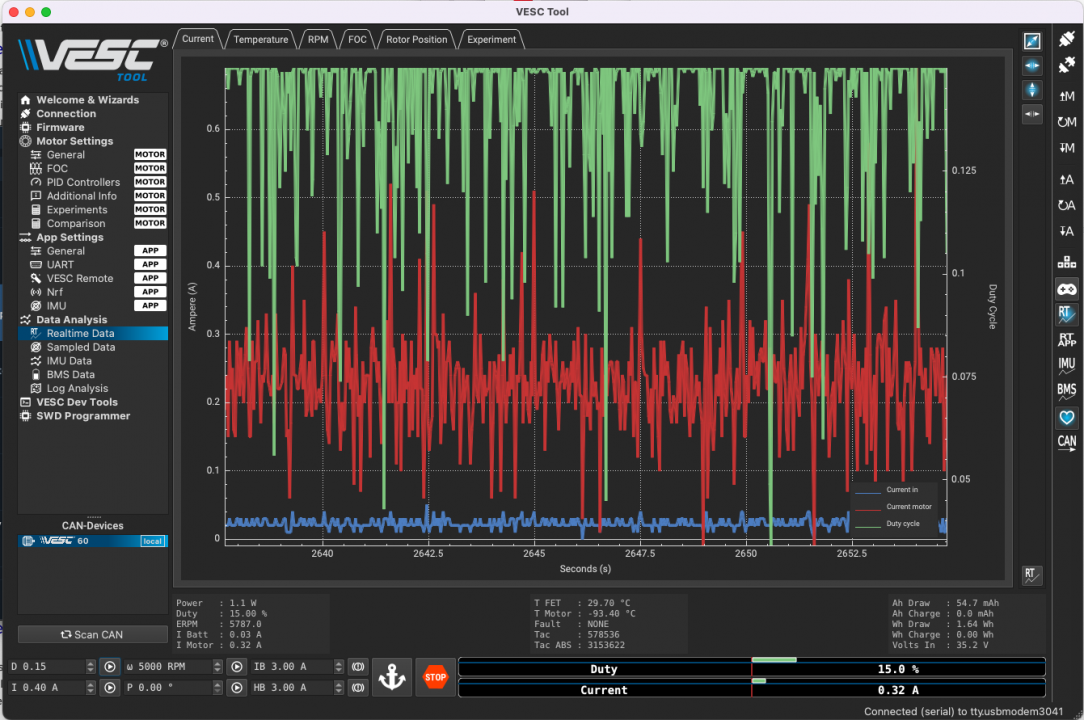The width and height of the screenshot is (1084, 720).
Task: Activate the RT APP data stream icon
Action: click(x=1065, y=340)
